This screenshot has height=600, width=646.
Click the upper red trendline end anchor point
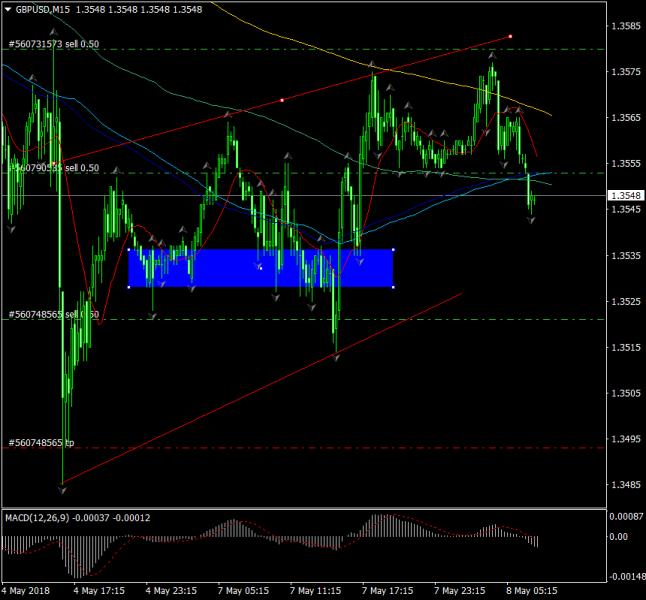click(x=510, y=37)
